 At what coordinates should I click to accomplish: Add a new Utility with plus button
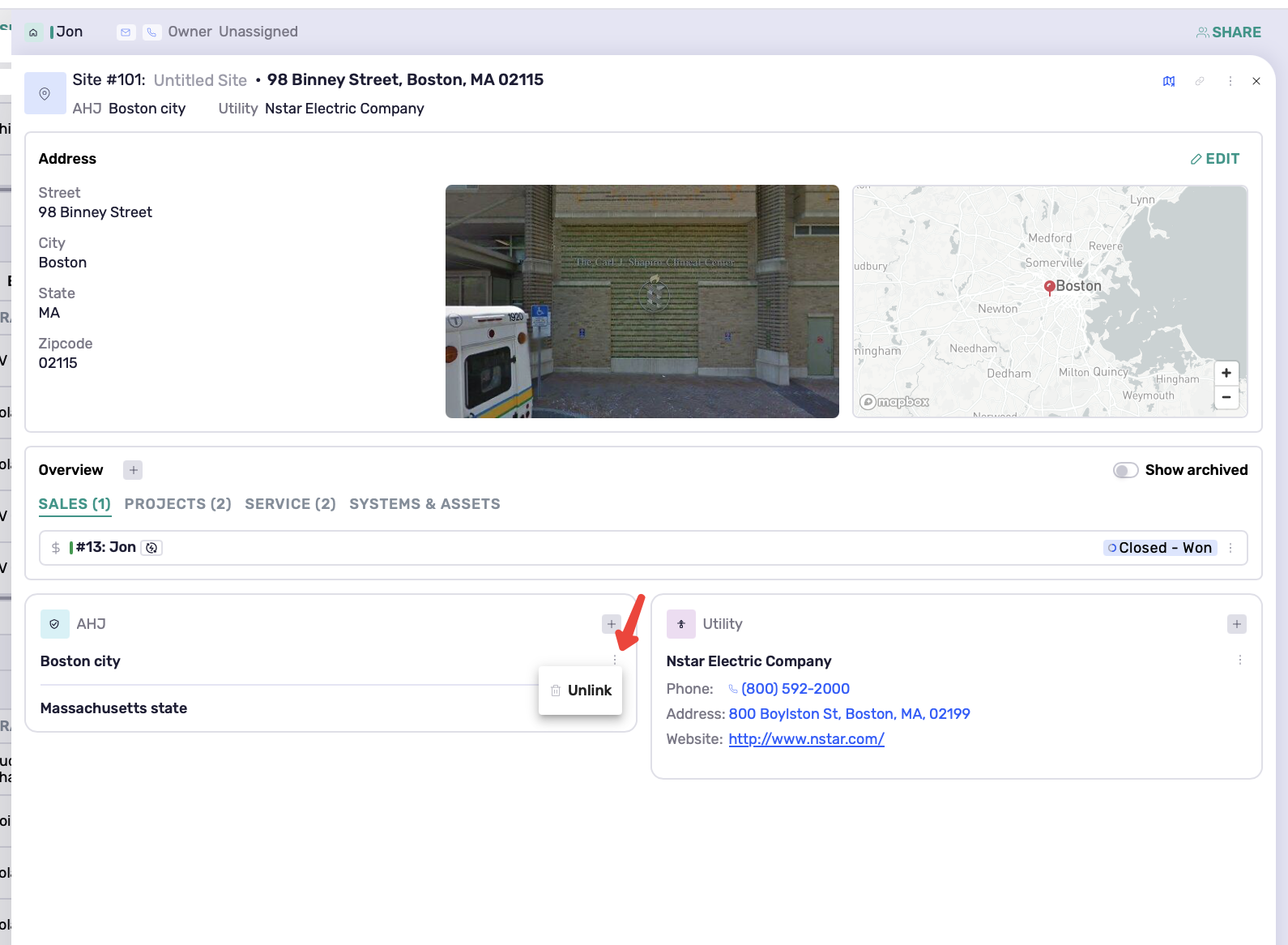click(x=1237, y=624)
